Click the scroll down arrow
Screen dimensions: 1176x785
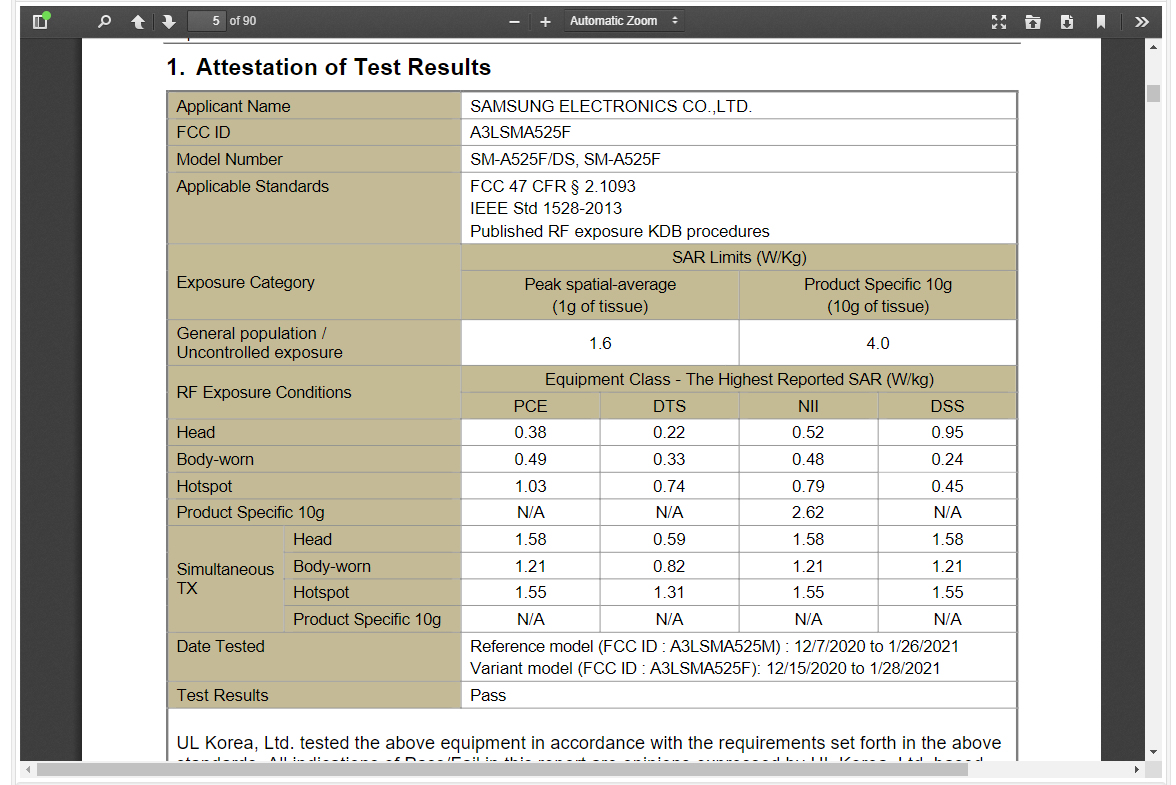1153,751
